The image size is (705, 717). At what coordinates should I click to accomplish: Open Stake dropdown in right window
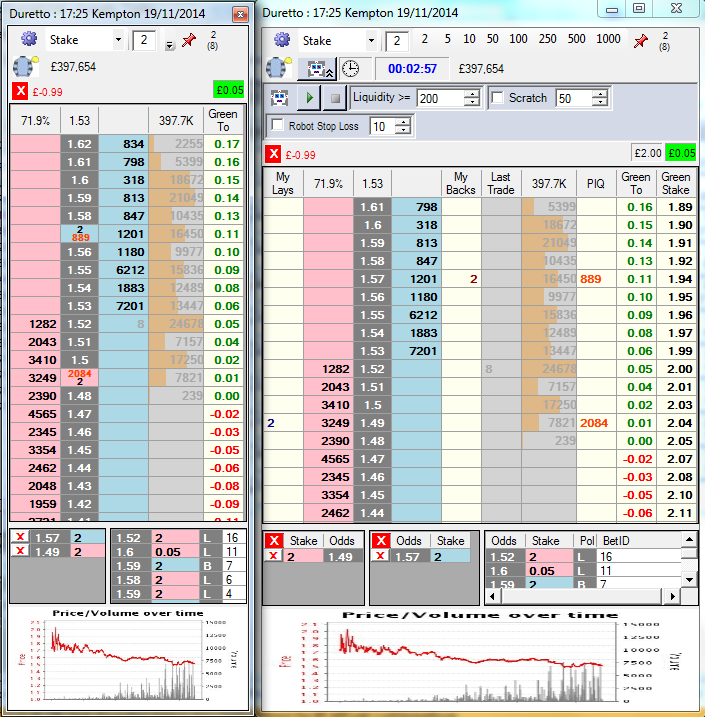tap(371, 41)
